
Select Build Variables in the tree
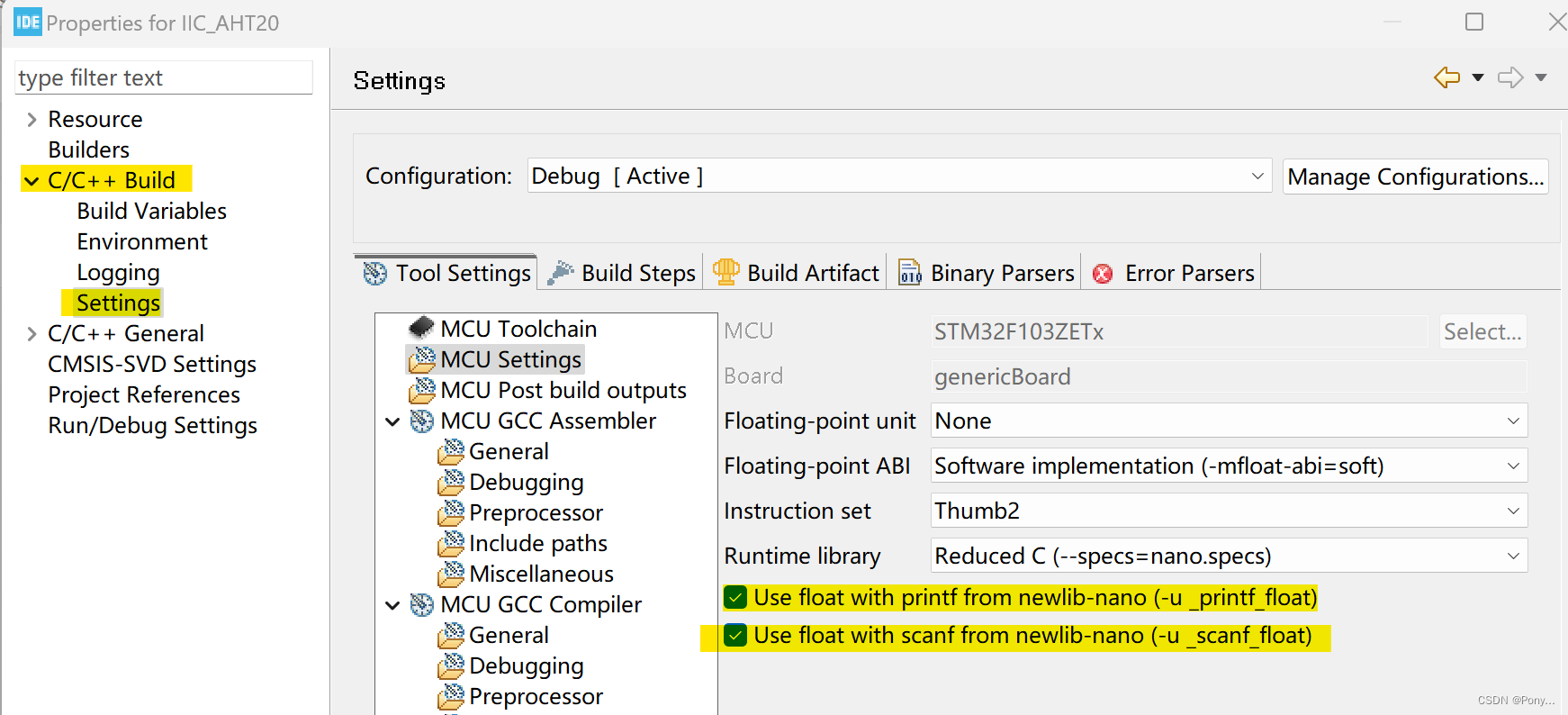pos(152,211)
